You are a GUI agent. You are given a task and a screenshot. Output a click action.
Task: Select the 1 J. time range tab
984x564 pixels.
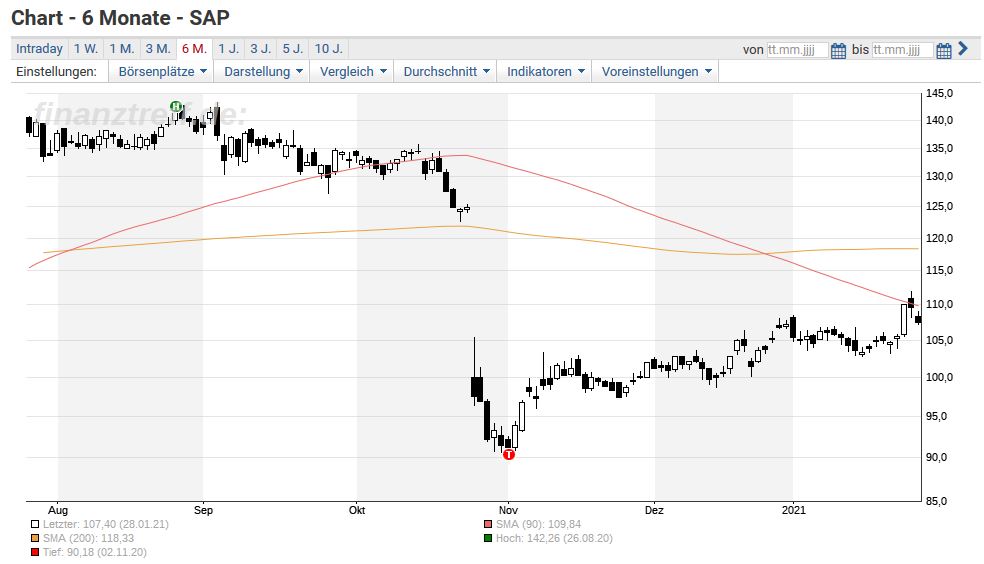tap(228, 49)
